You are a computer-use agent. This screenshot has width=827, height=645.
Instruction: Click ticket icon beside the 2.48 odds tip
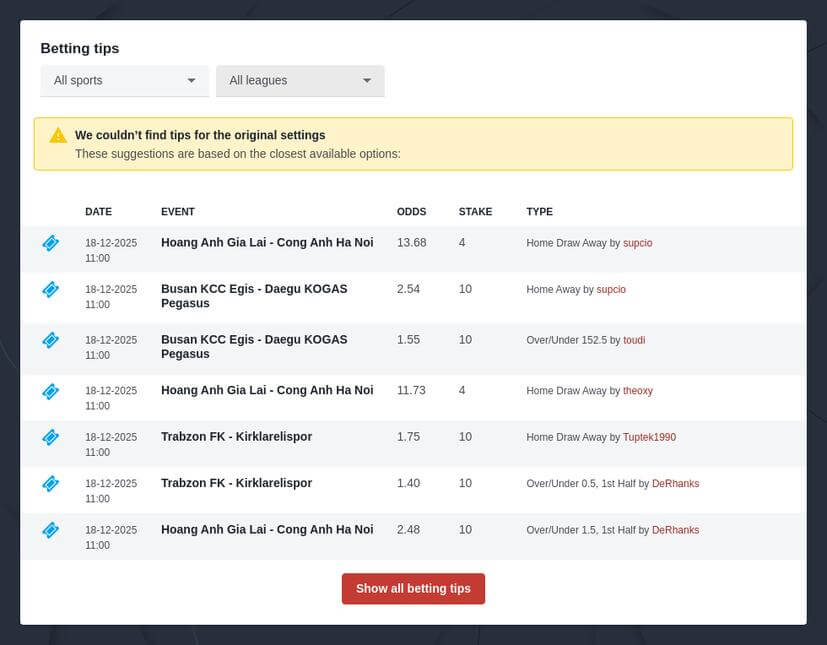coord(50,530)
